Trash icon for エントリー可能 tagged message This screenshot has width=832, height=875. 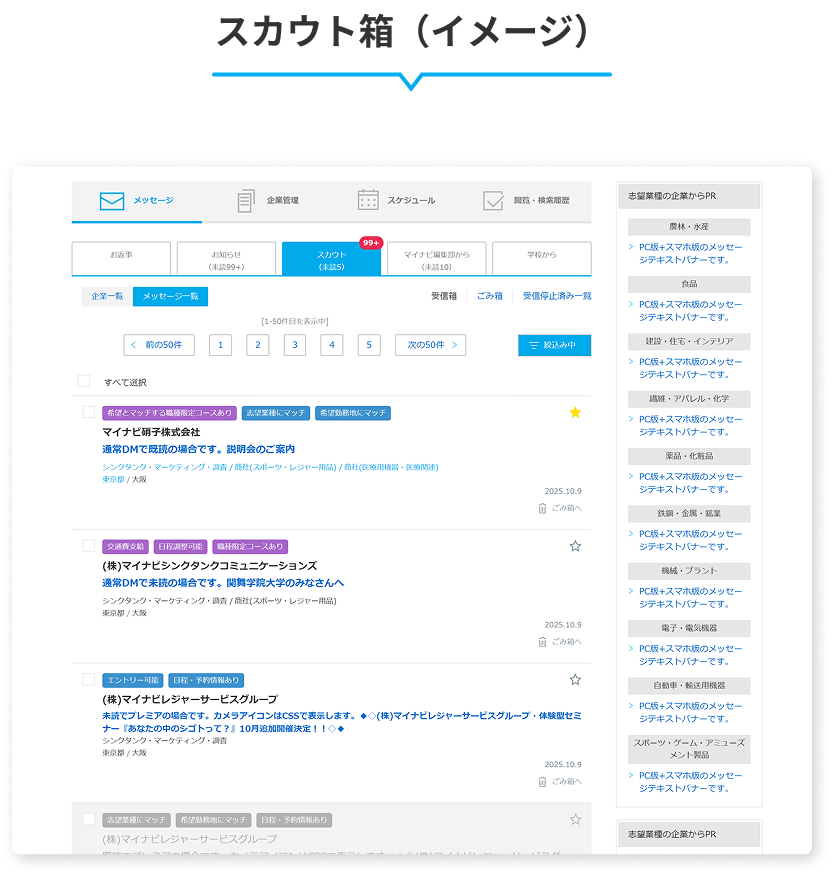[542, 781]
